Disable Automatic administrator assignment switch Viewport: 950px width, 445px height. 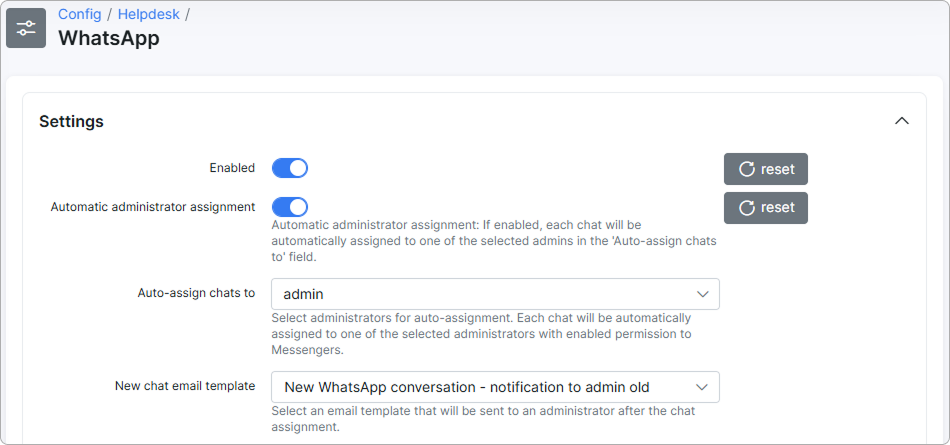coord(290,207)
